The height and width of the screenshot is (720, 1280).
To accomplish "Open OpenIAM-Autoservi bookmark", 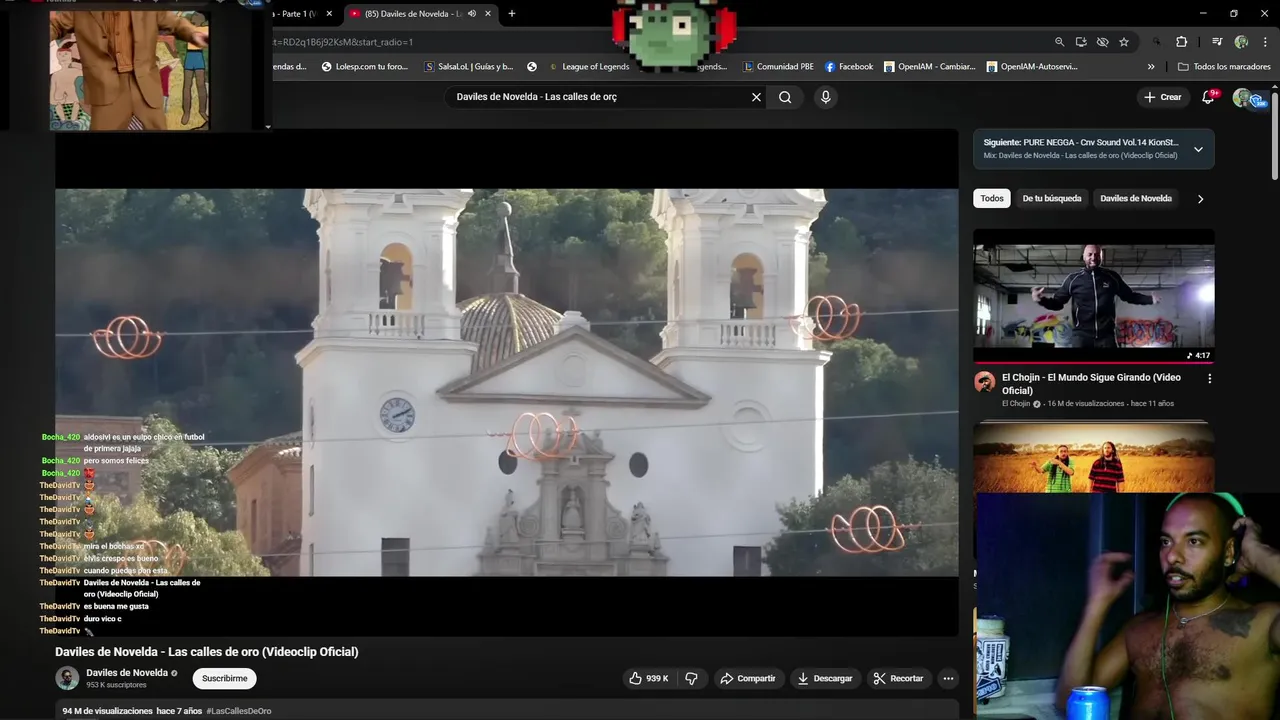I will click(x=1032, y=67).
